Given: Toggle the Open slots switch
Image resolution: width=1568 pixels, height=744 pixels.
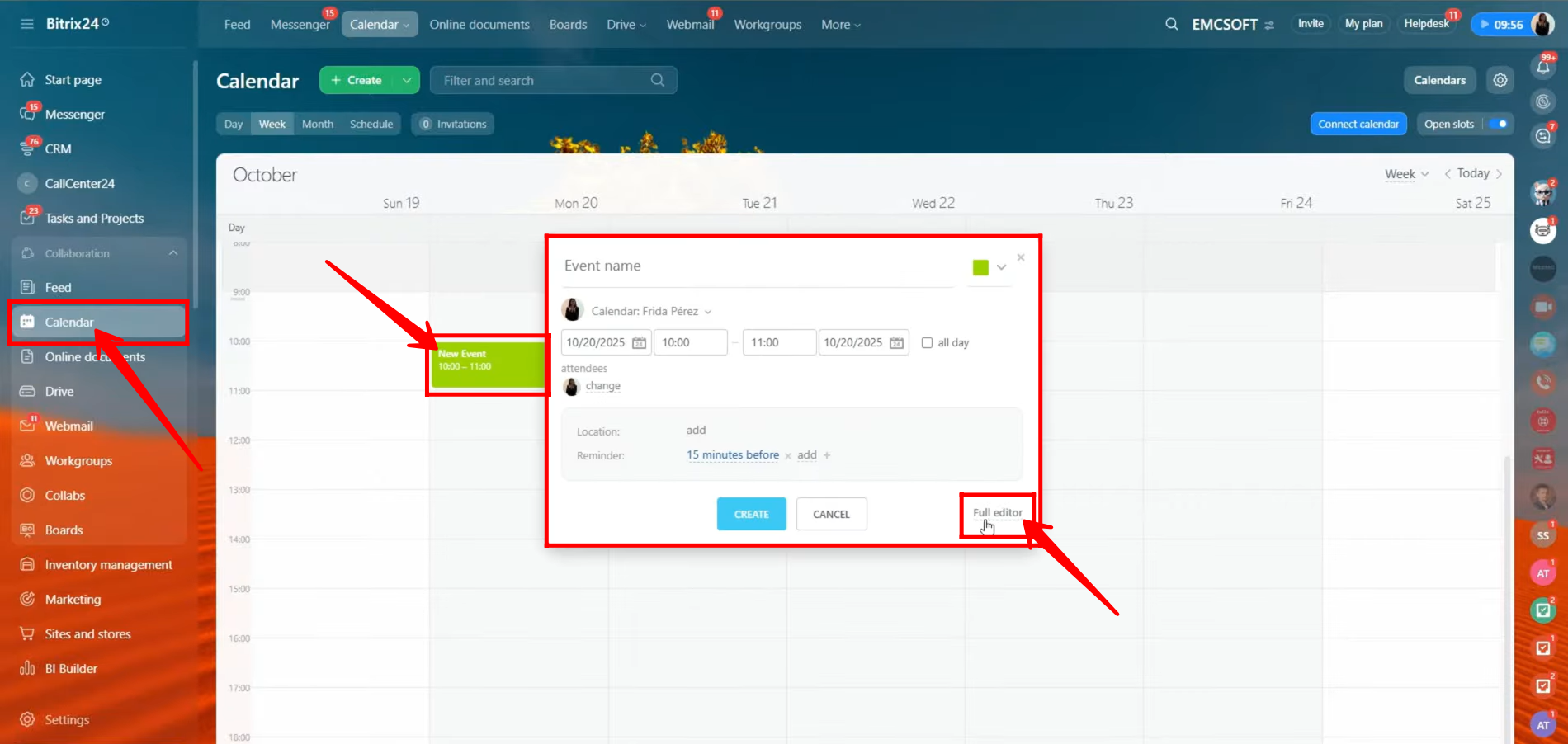Looking at the screenshot, I should pos(1499,125).
